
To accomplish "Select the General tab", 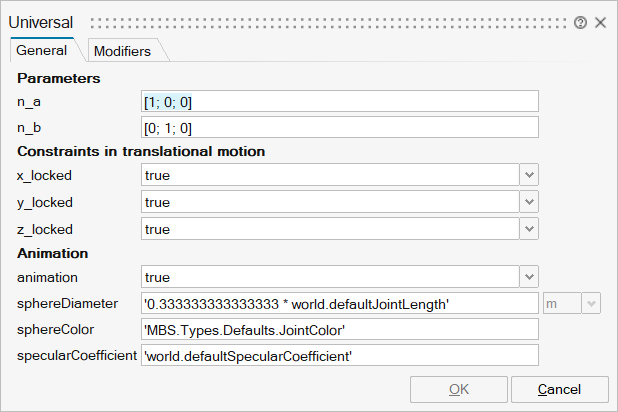I will click(42, 51).
